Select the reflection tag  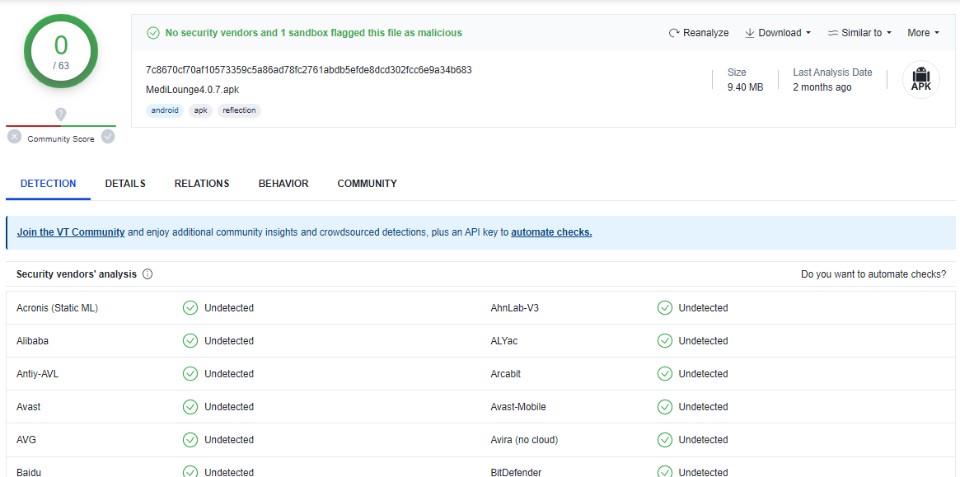click(239, 111)
